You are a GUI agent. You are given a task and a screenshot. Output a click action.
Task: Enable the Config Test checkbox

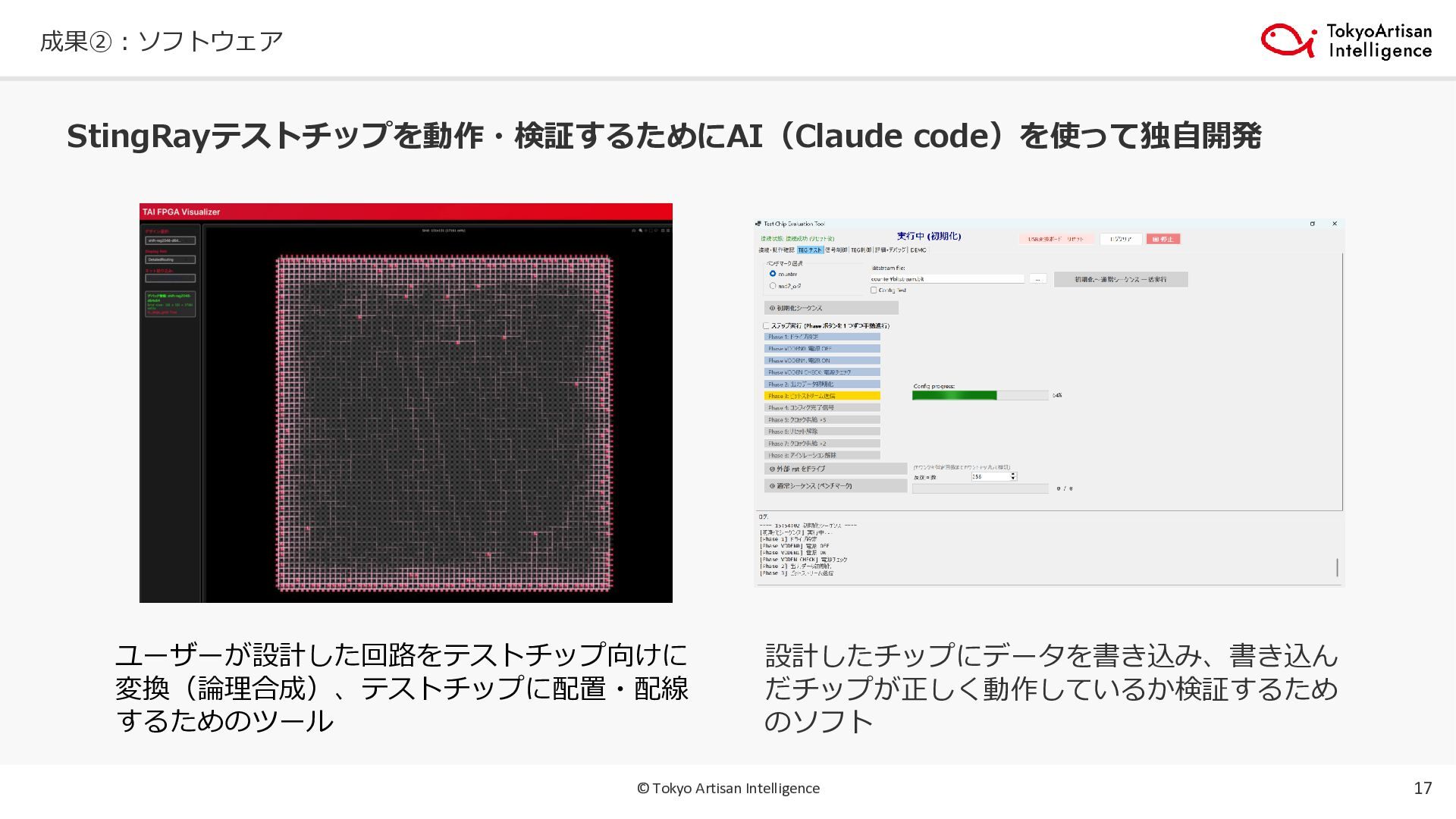(874, 290)
